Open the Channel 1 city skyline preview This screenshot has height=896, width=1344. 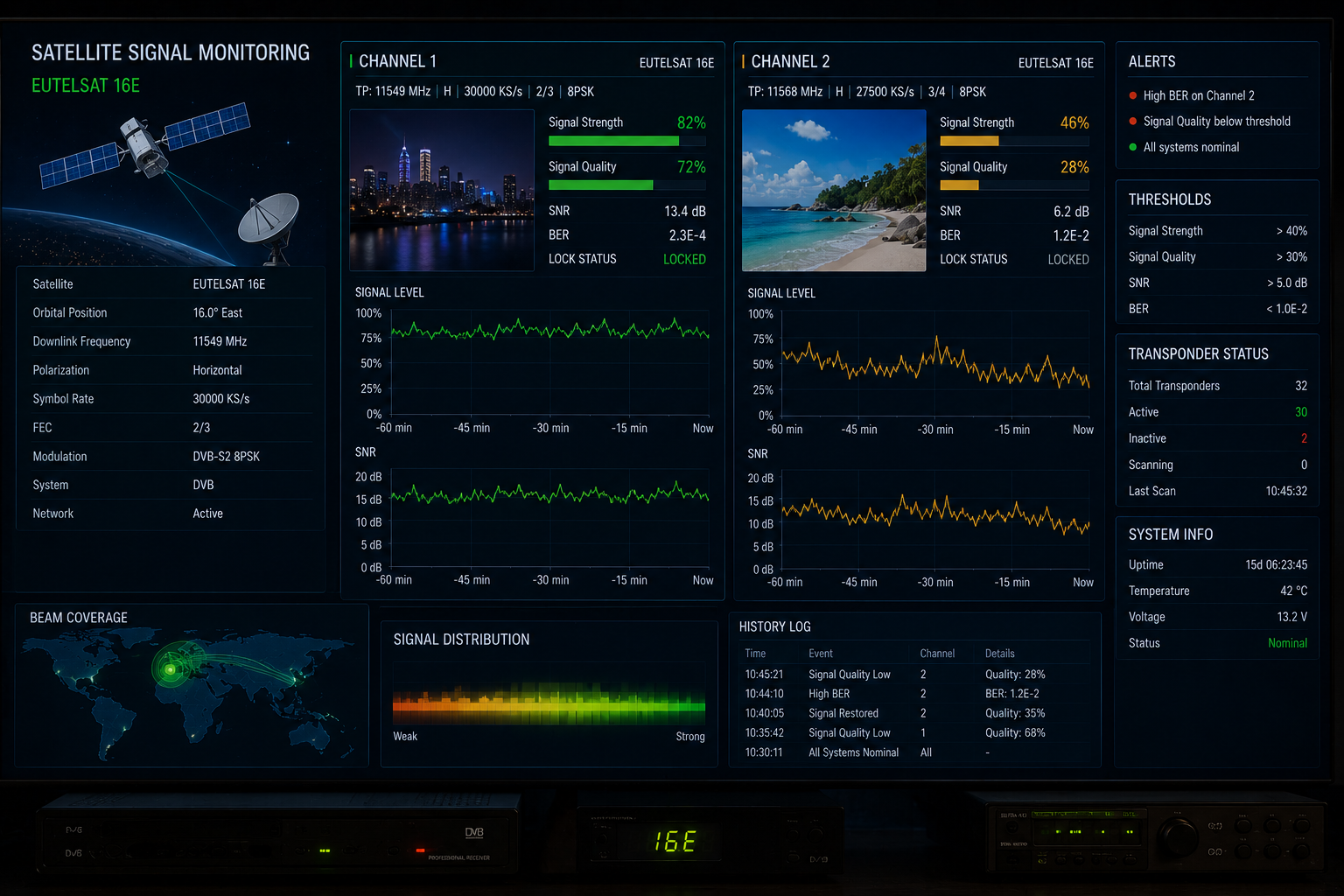(x=442, y=190)
